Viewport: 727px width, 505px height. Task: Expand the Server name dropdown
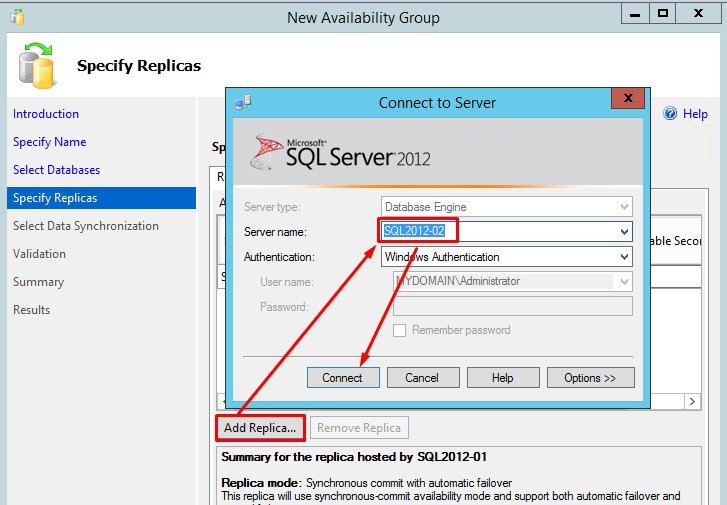(x=624, y=232)
